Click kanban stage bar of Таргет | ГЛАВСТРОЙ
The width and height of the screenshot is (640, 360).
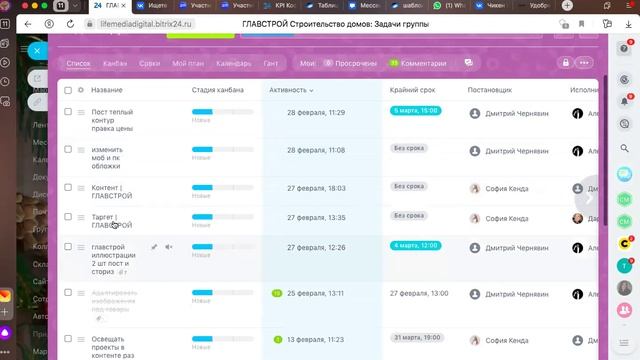click(x=222, y=217)
